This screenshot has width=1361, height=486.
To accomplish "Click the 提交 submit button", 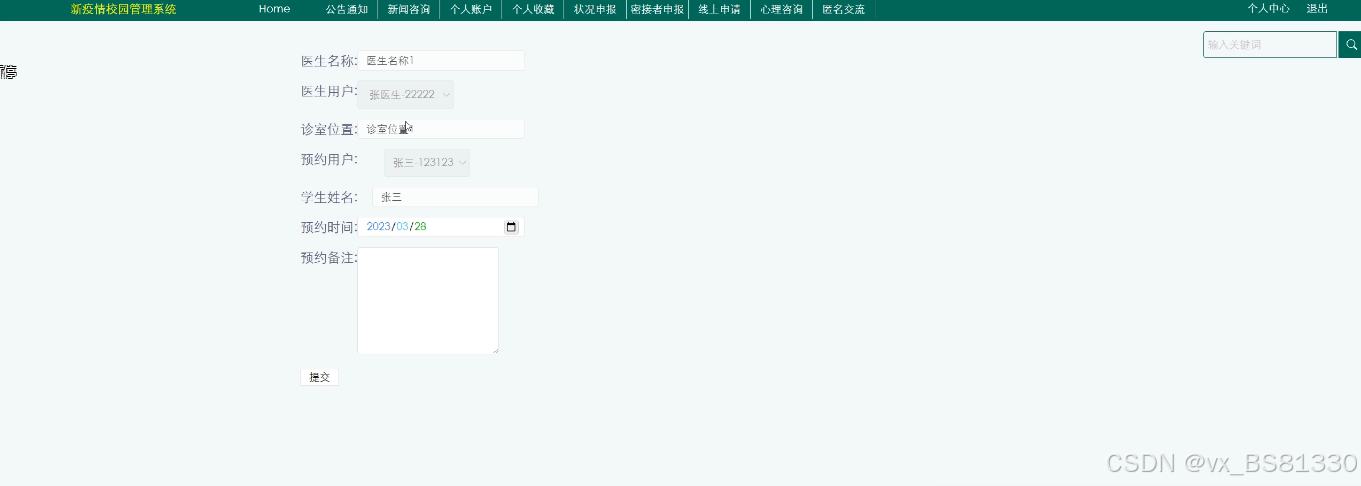I will (x=319, y=377).
